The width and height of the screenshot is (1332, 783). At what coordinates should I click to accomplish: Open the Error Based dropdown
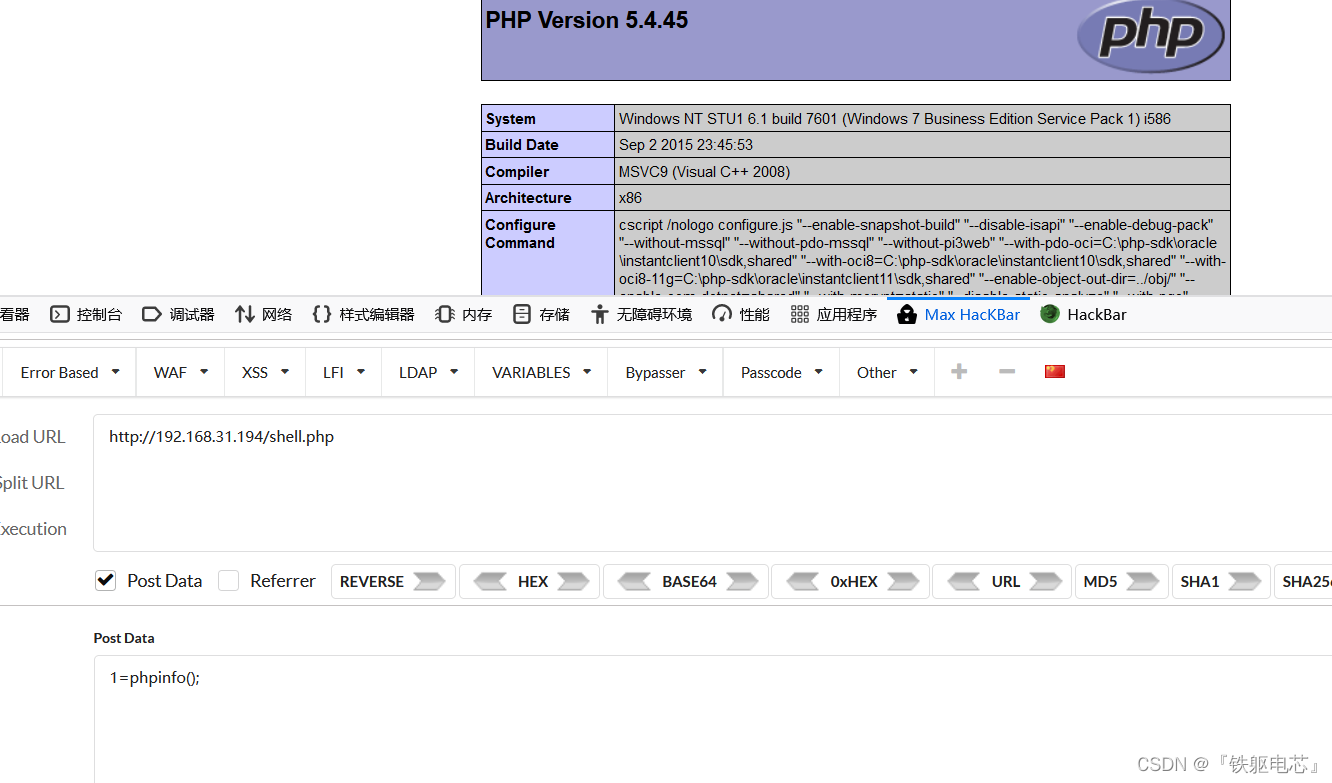click(x=67, y=371)
